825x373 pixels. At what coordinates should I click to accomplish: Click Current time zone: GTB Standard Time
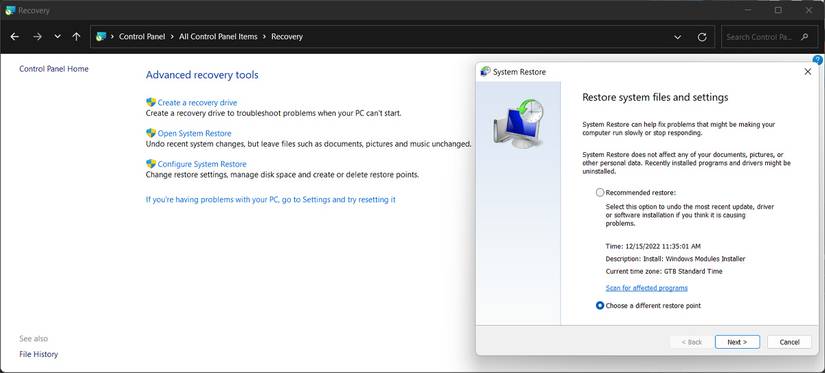tap(664, 271)
